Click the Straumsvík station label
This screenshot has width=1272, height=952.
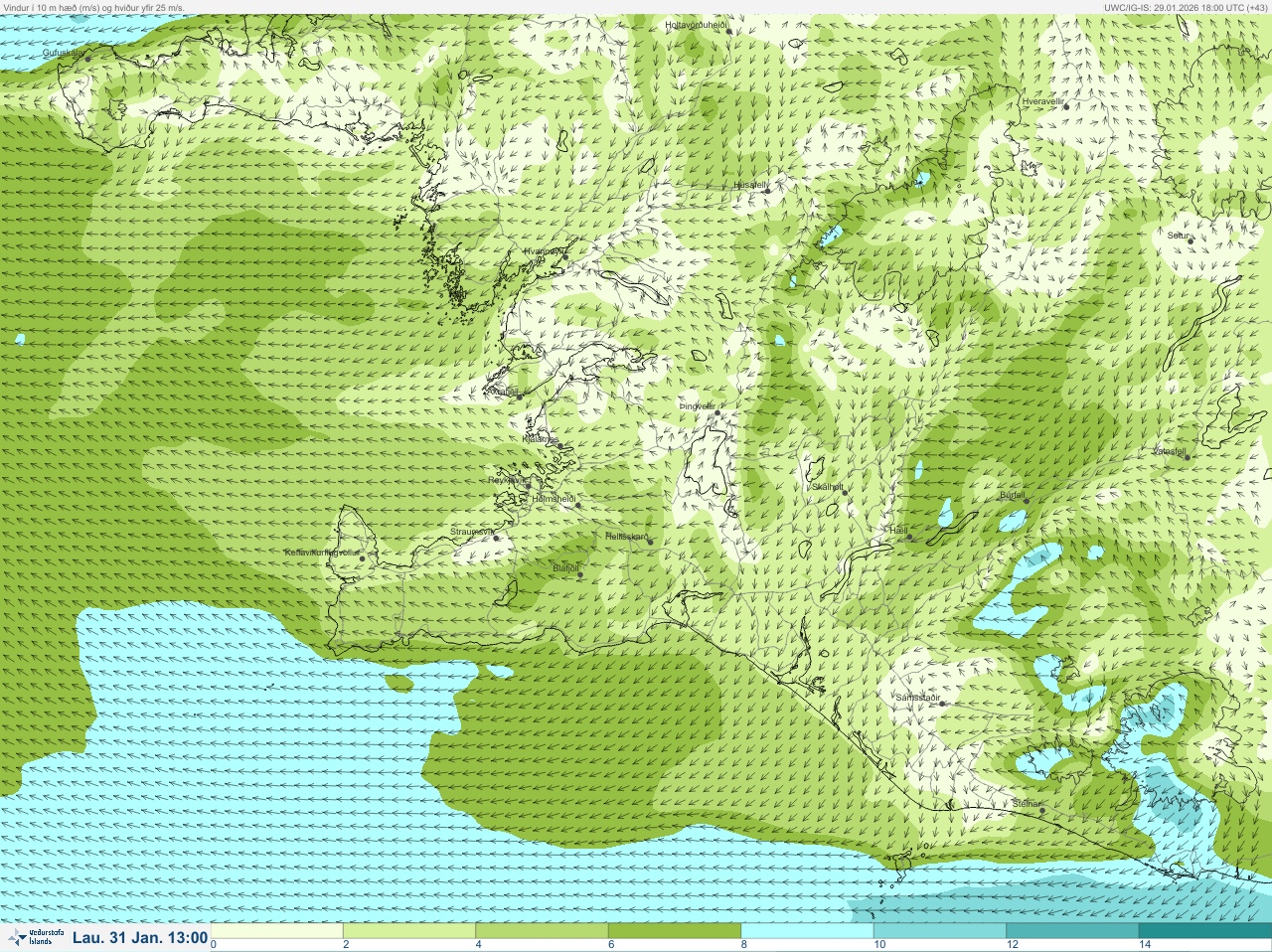(471, 532)
